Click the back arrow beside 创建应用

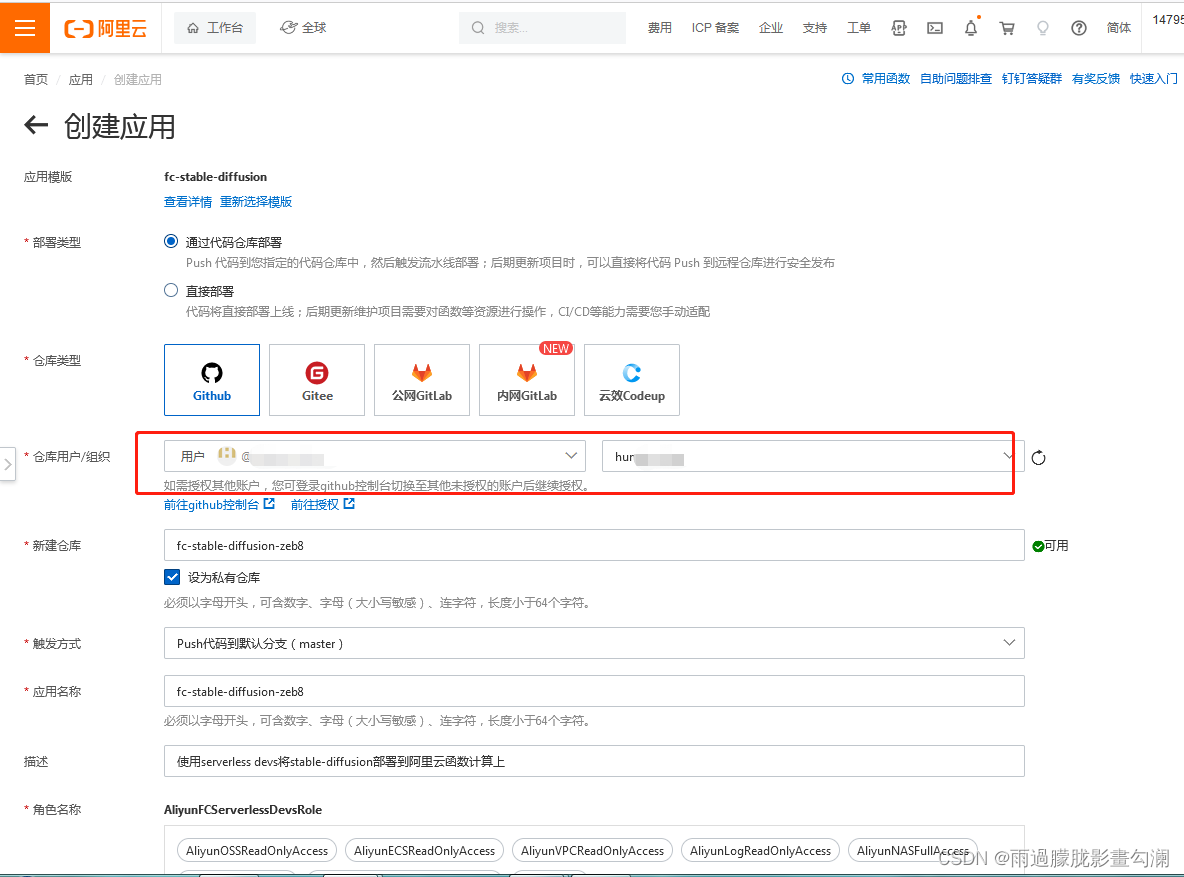(x=36, y=125)
